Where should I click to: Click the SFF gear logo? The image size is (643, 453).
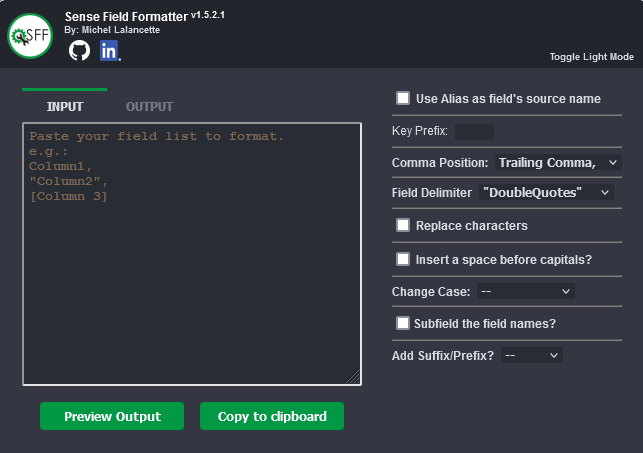tap(30, 36)
